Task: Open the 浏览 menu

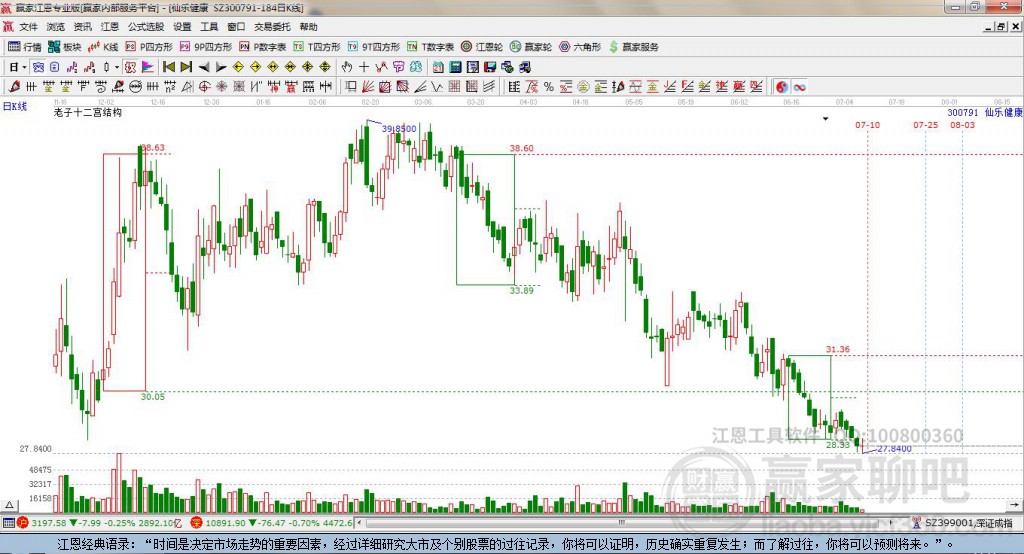Action: (x=56, y=27)
